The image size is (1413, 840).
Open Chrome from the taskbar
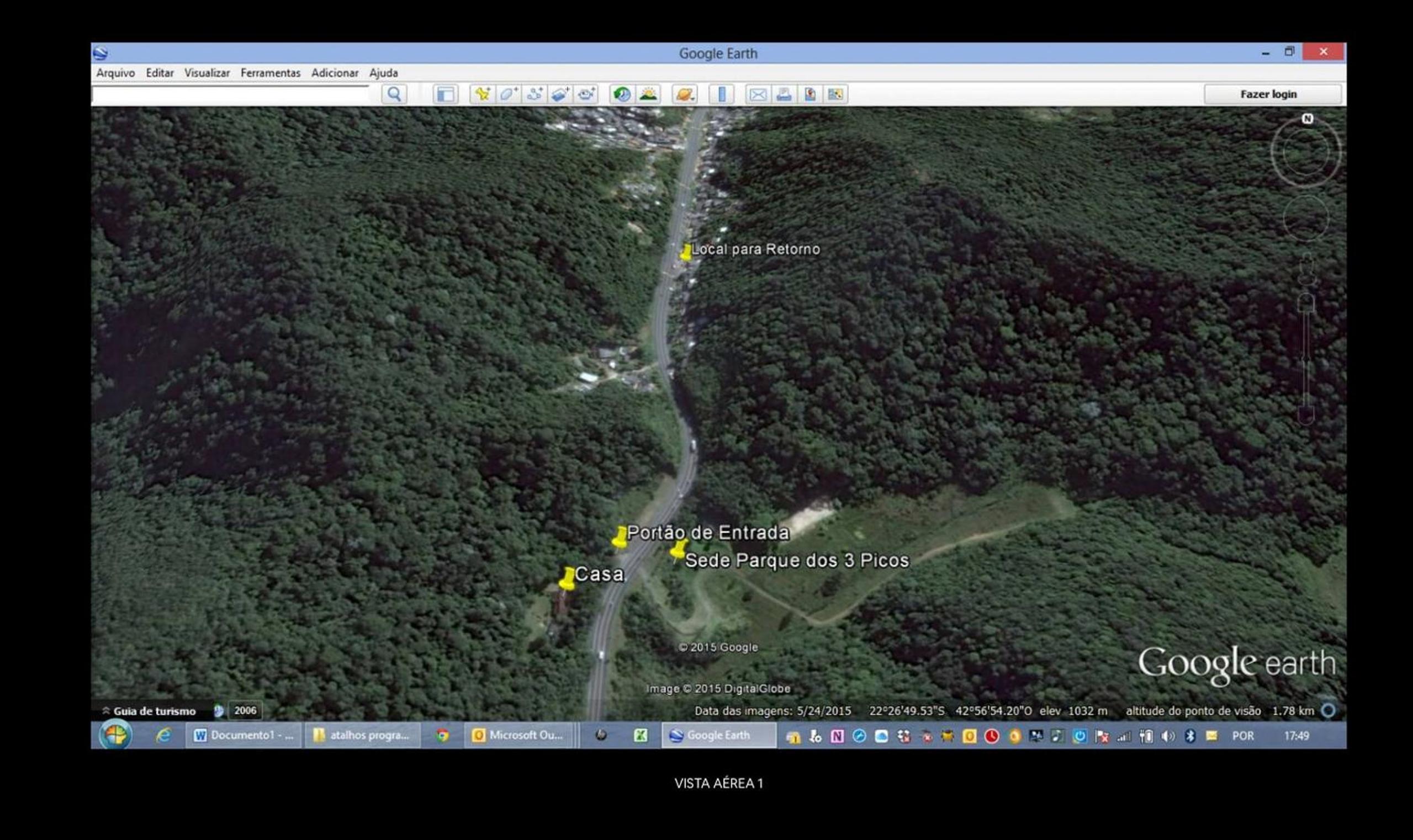[x=442, y=735]
